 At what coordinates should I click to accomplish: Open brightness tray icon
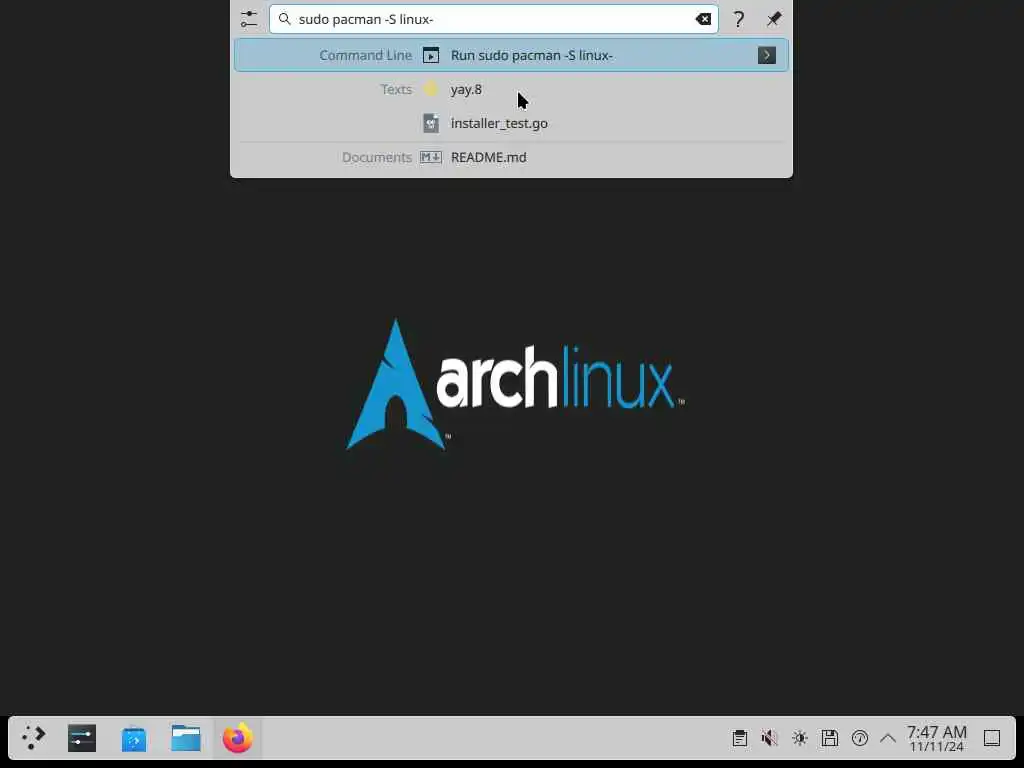799,739
